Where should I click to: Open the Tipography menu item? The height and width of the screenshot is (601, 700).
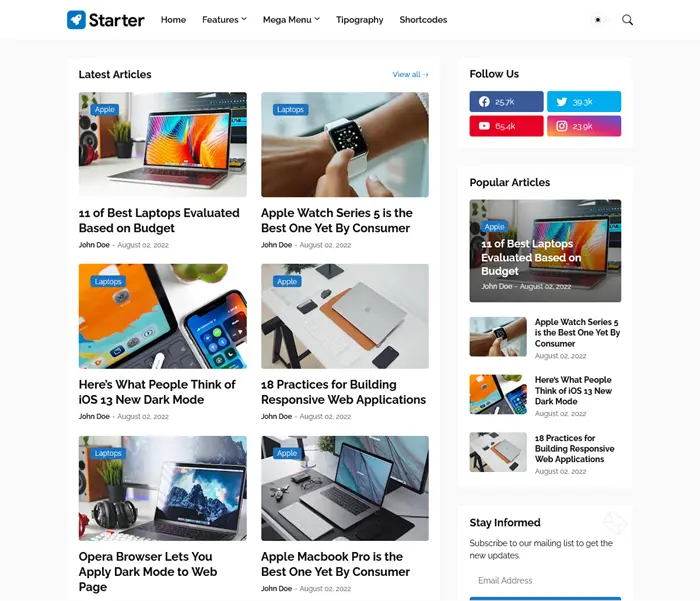point(359,20)
